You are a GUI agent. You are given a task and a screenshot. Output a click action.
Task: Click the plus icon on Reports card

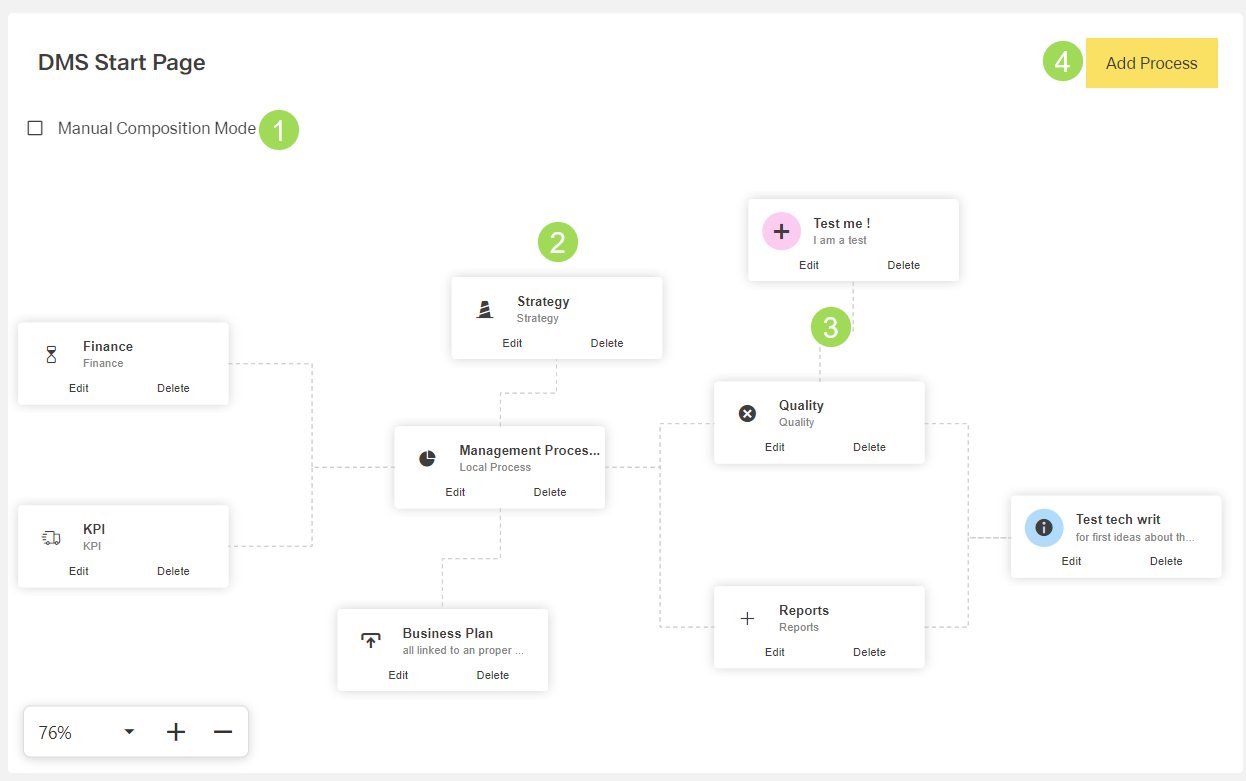pos(747,619)
